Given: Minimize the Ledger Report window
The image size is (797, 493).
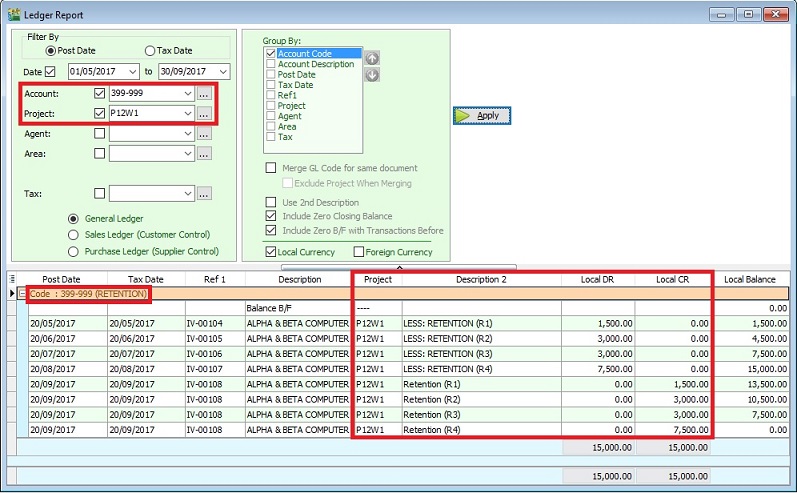Looking at the screenshot, I should (721, 14).
